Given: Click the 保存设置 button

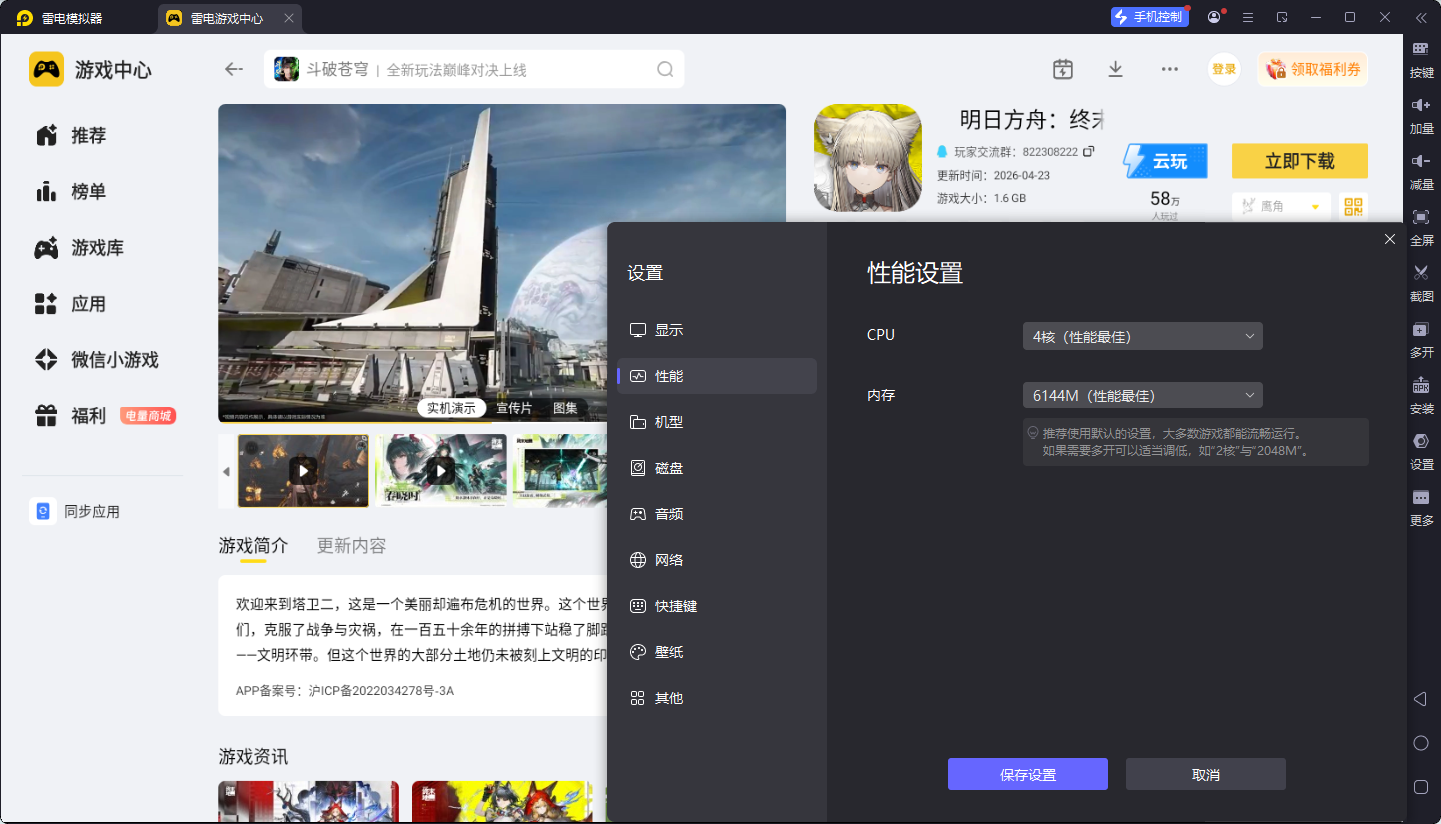Looking at the screenshot, I should click(1028, 774).
